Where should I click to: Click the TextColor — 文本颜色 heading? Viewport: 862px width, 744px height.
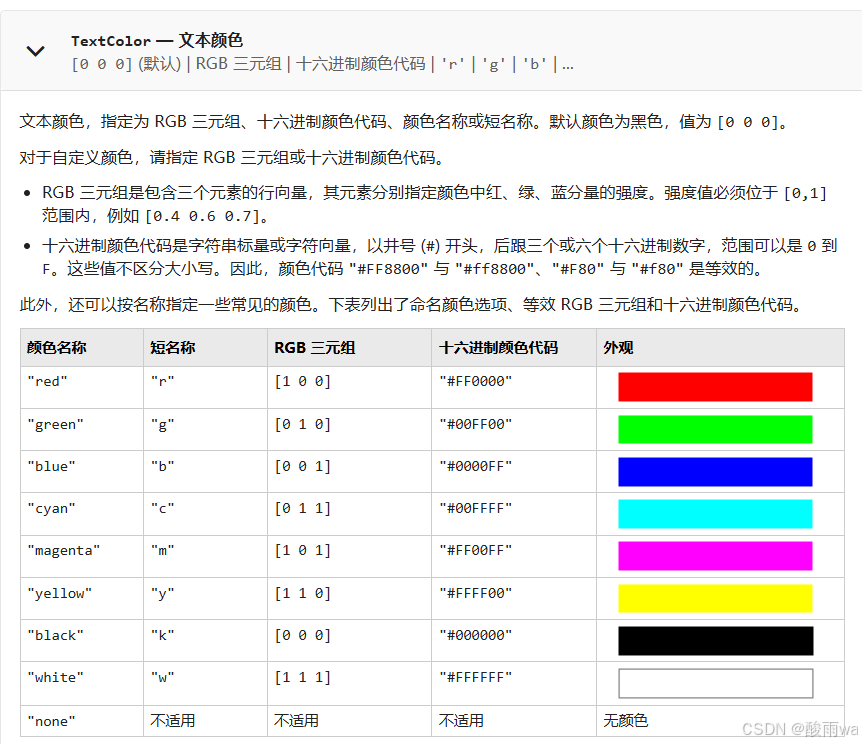click(x=157, y=41)
